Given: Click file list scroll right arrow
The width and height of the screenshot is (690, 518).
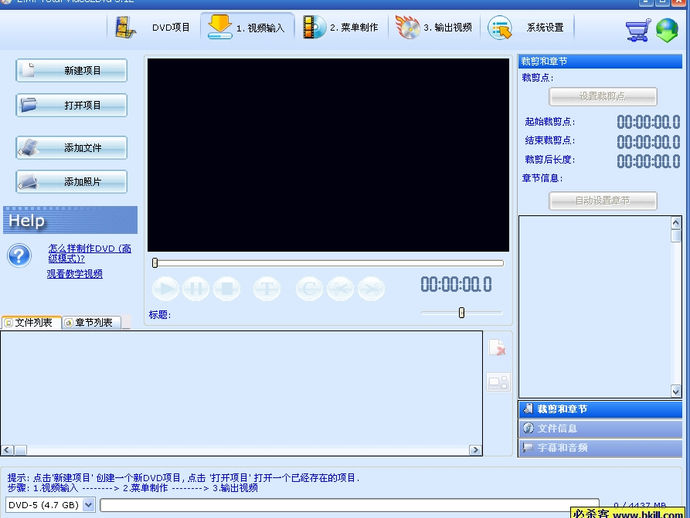Looking at the screenshot, I should coord(475,450).
